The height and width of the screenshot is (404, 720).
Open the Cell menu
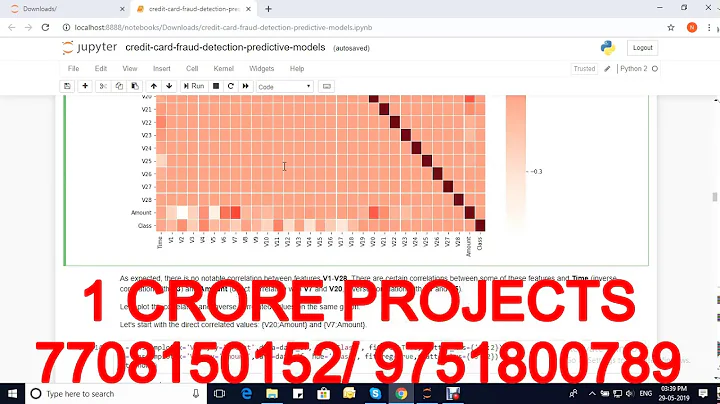coord(192,68)
